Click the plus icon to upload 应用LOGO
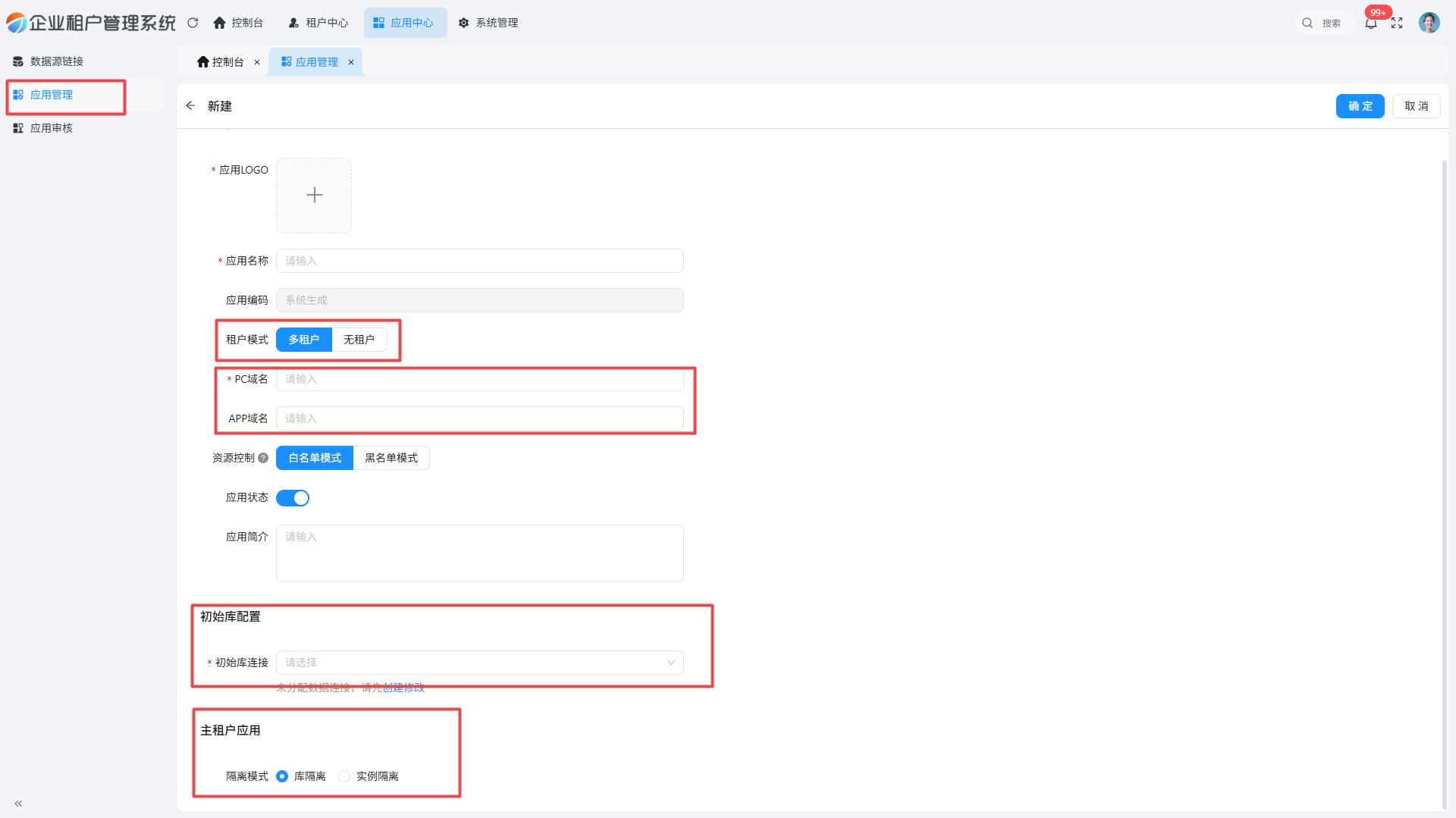The height and width of the screenshot is (818, 1456). [314, 196]
